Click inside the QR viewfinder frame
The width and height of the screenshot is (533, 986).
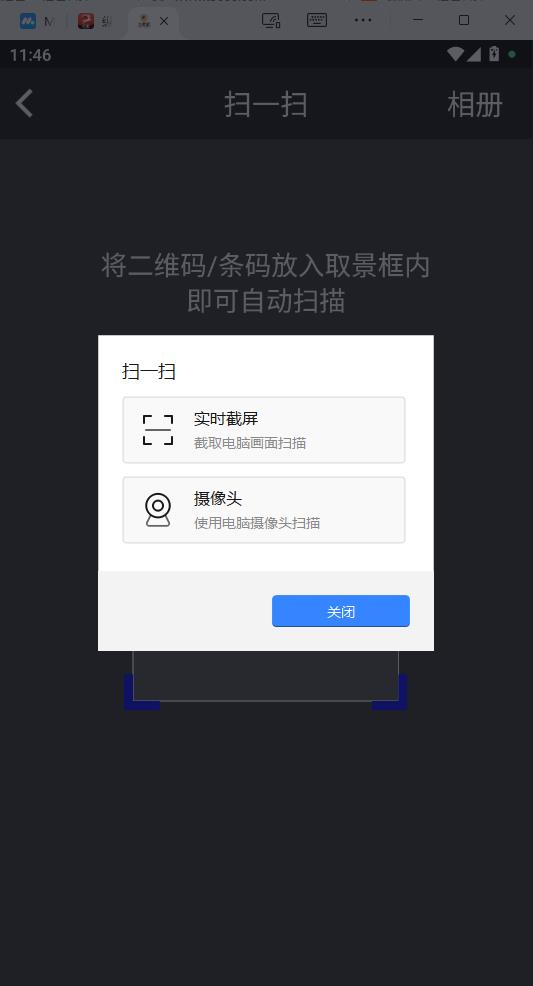(x=265, y=676)
